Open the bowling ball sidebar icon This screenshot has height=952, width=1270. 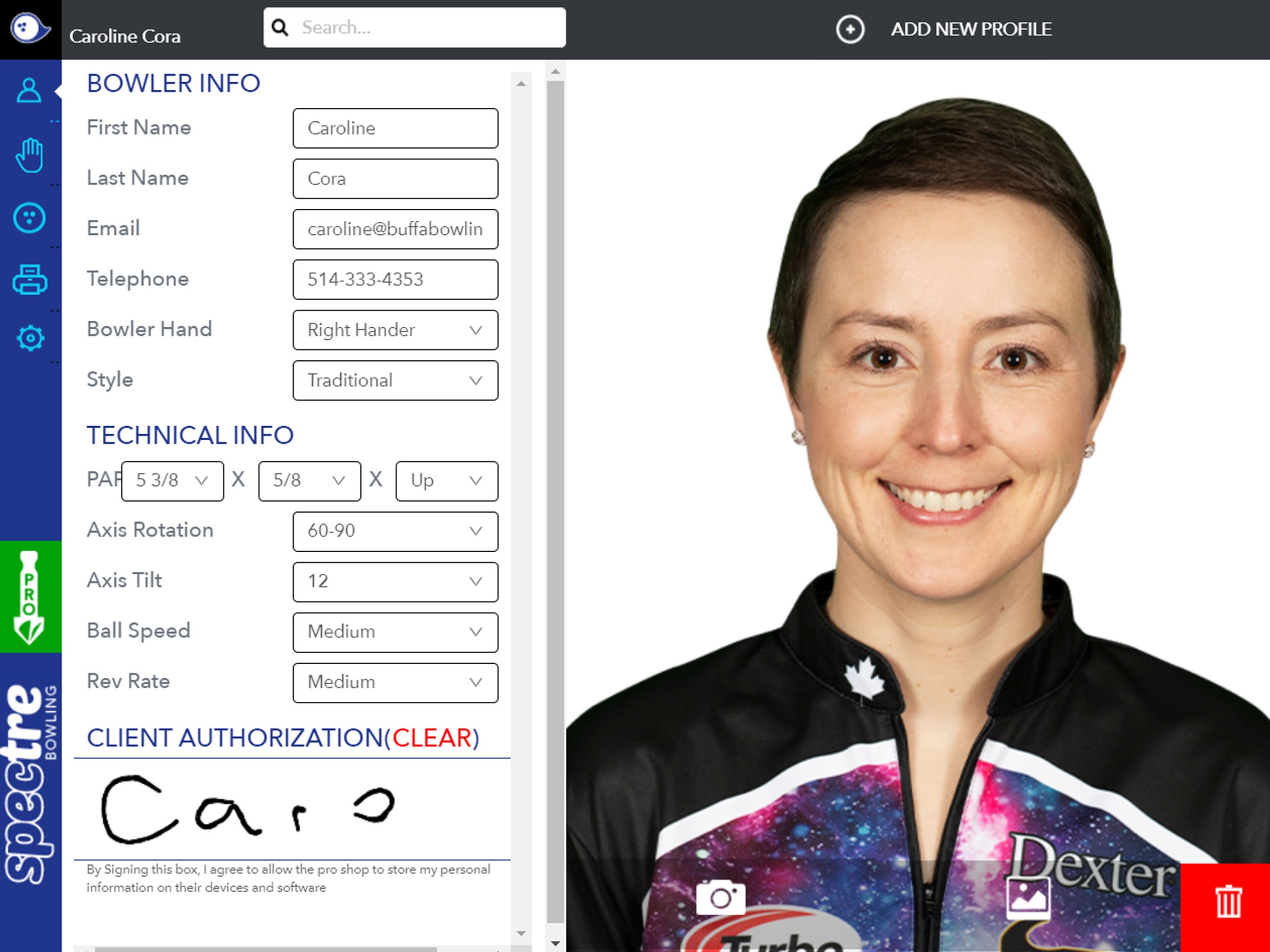tap(29, 218)
